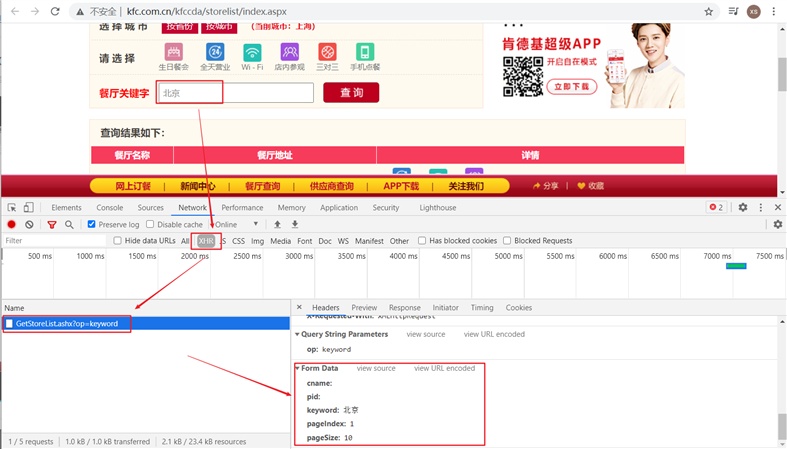Toggle the CSS request type filter
This screenshot has width=787, height=449.
[238, 241]
